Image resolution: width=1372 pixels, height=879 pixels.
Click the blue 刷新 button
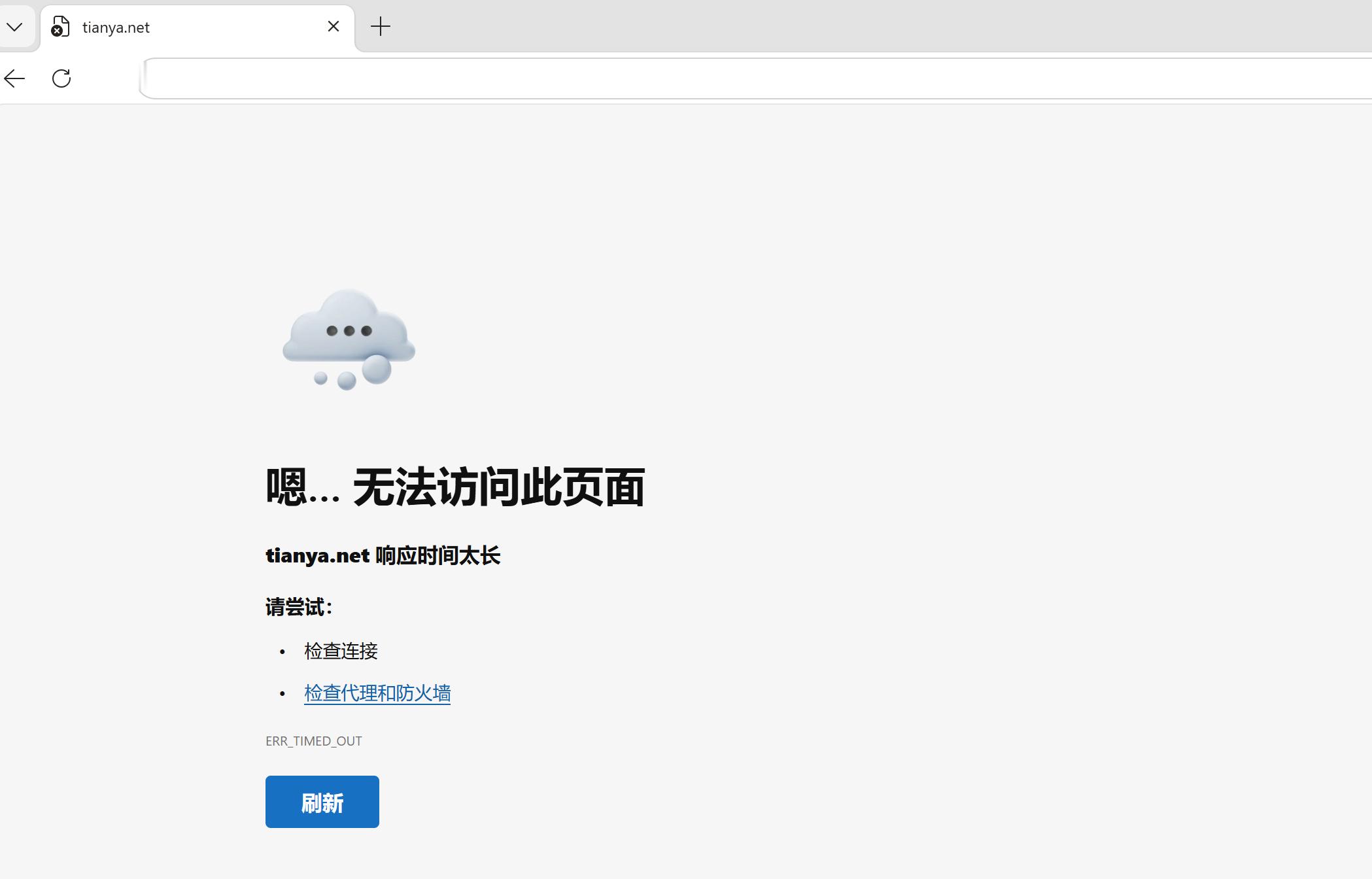tap(322, 802)
